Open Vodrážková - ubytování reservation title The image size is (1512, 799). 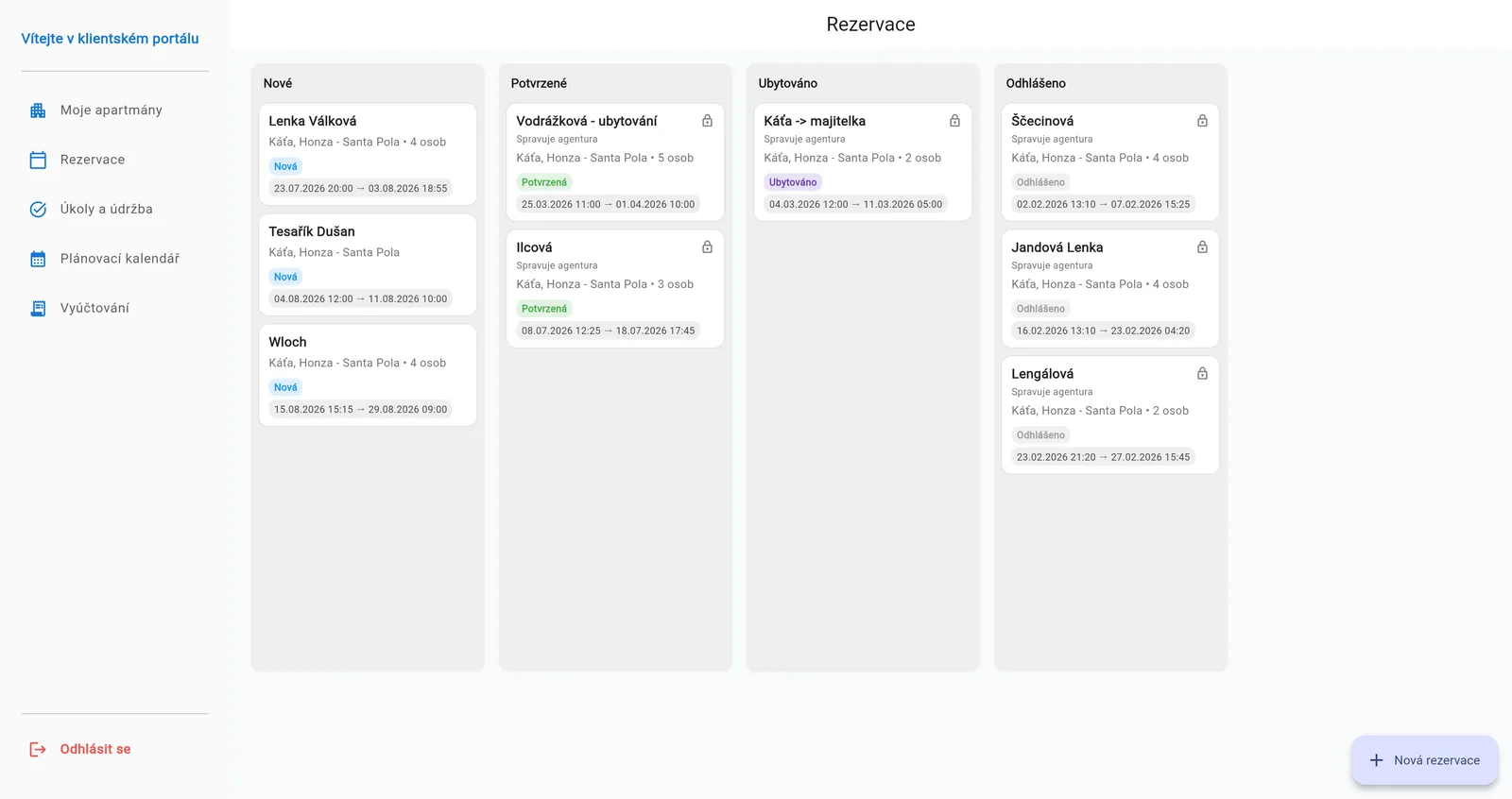587,121
